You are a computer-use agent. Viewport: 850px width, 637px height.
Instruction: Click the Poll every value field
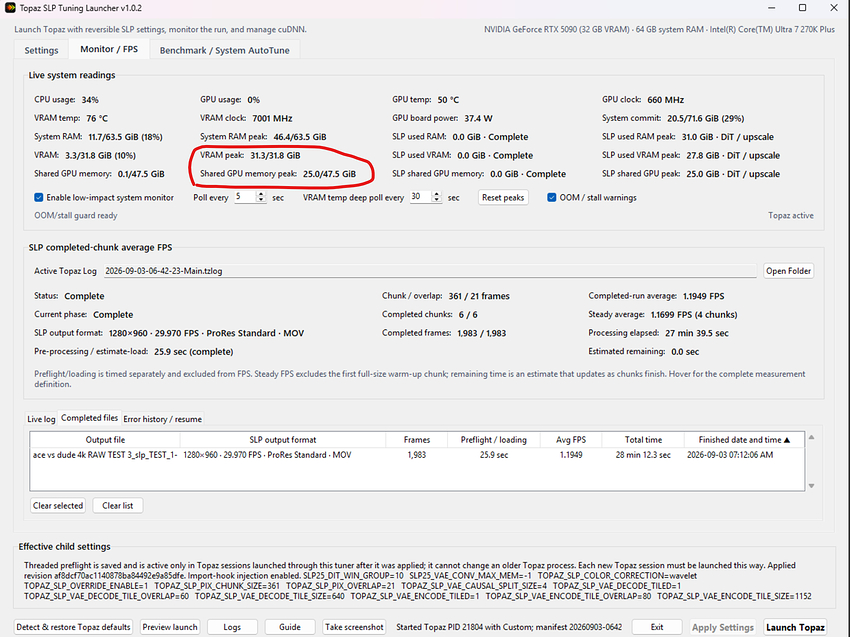click(244, 197)
